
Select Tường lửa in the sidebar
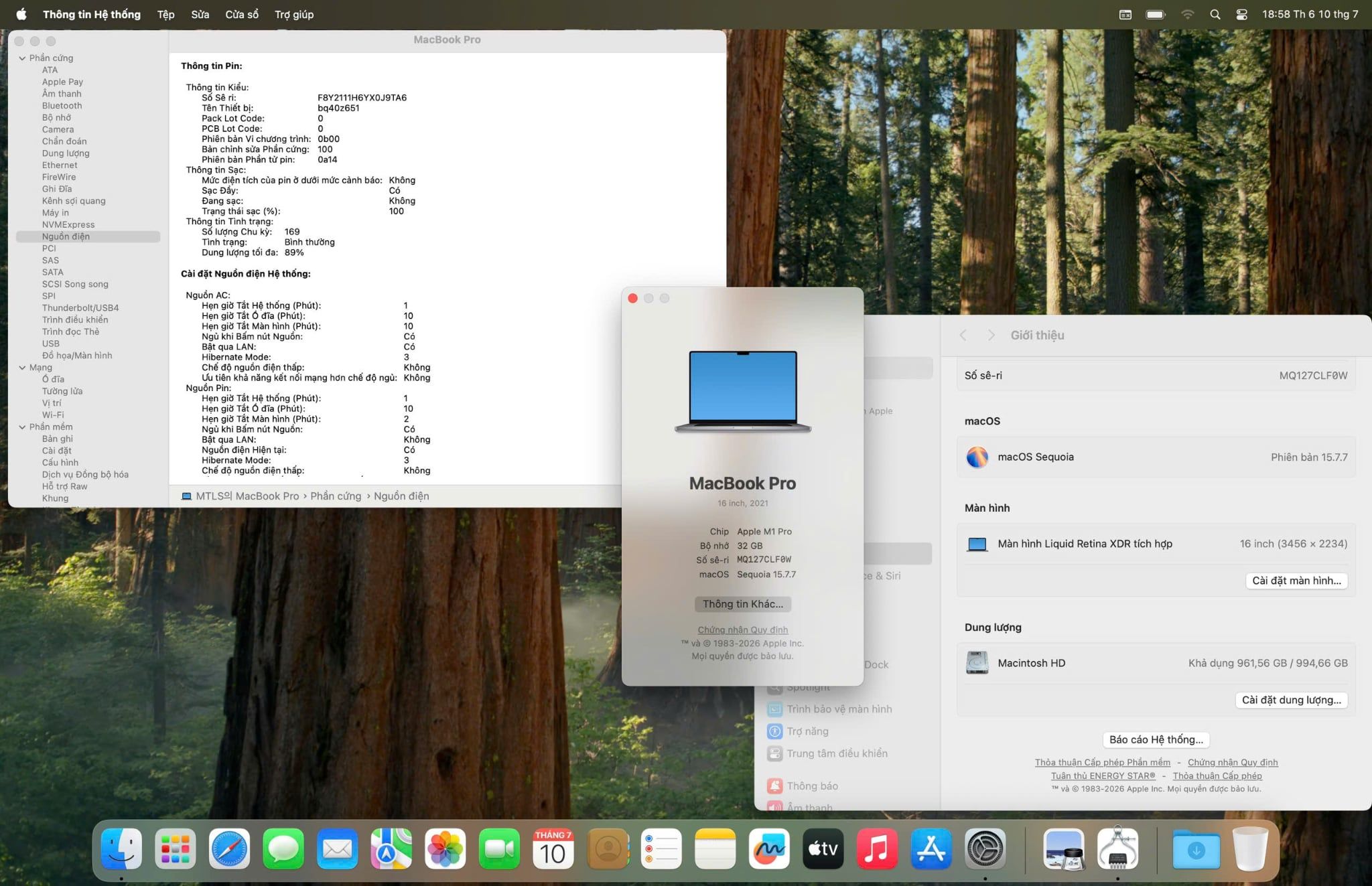click(62, 391)
